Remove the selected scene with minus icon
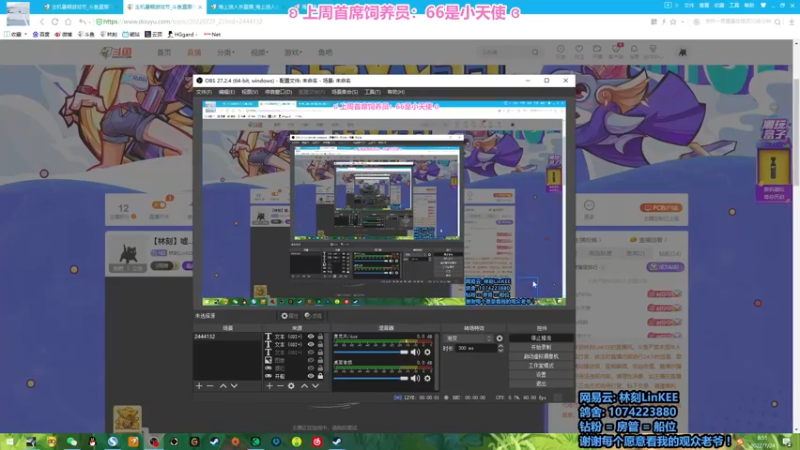This screenshot has height=450, width=800. point(210,386)
